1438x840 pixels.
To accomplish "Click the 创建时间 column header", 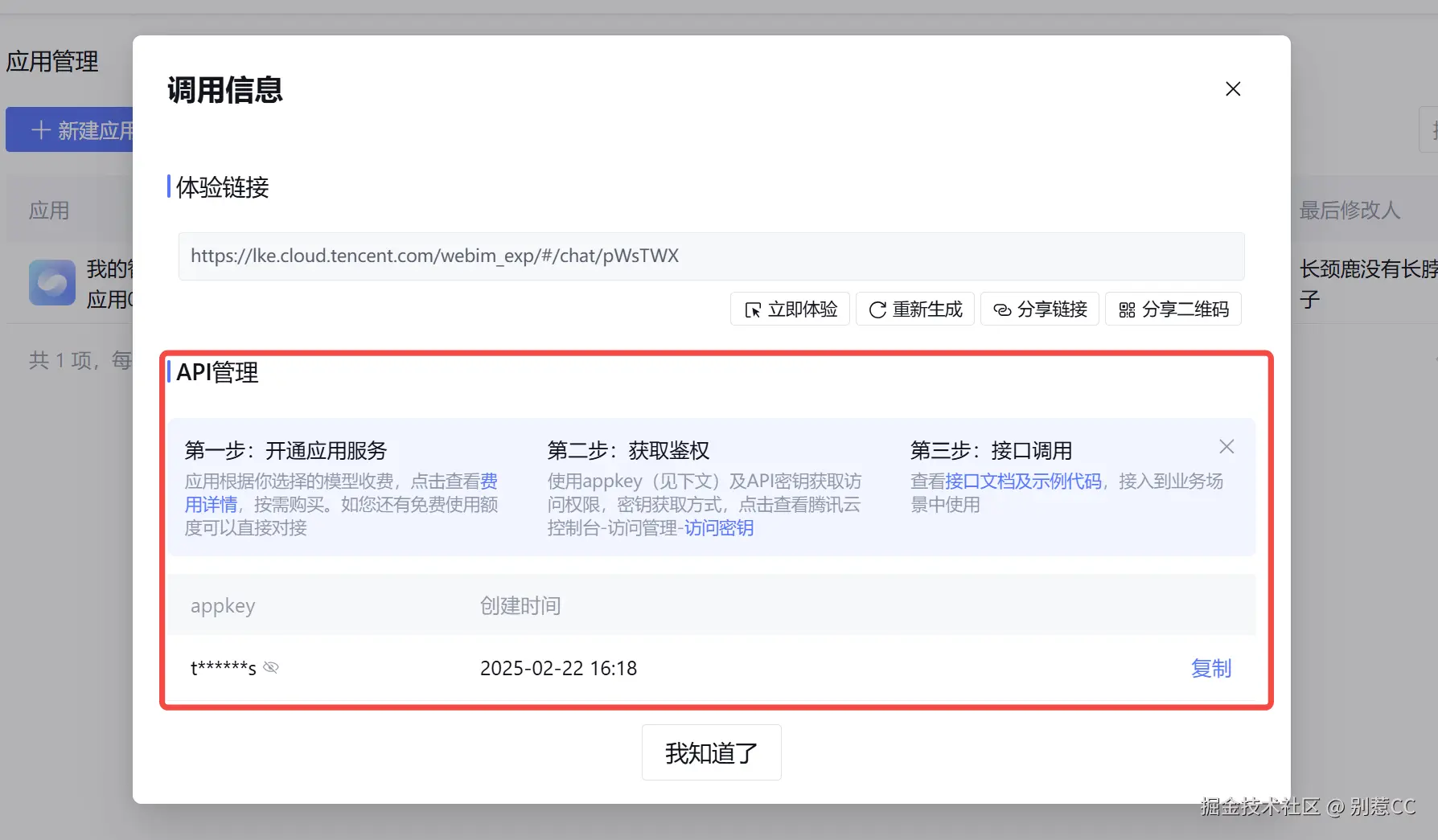I will (520, 605).
